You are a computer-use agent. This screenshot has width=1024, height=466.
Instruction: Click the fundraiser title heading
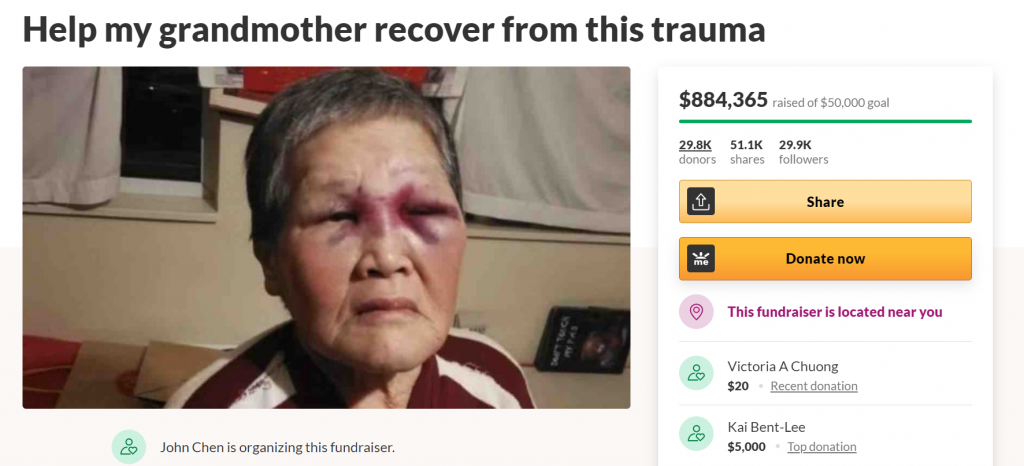(x=394, y=29)
